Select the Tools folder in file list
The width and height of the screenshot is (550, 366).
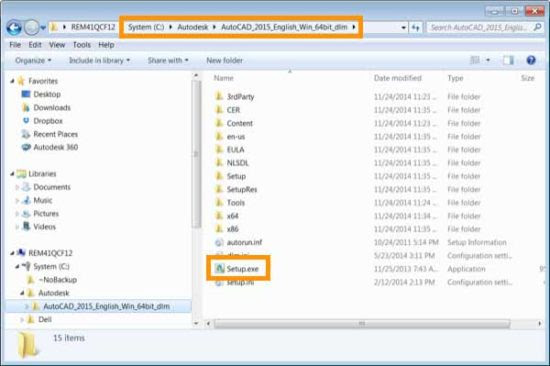click(236, 203)
